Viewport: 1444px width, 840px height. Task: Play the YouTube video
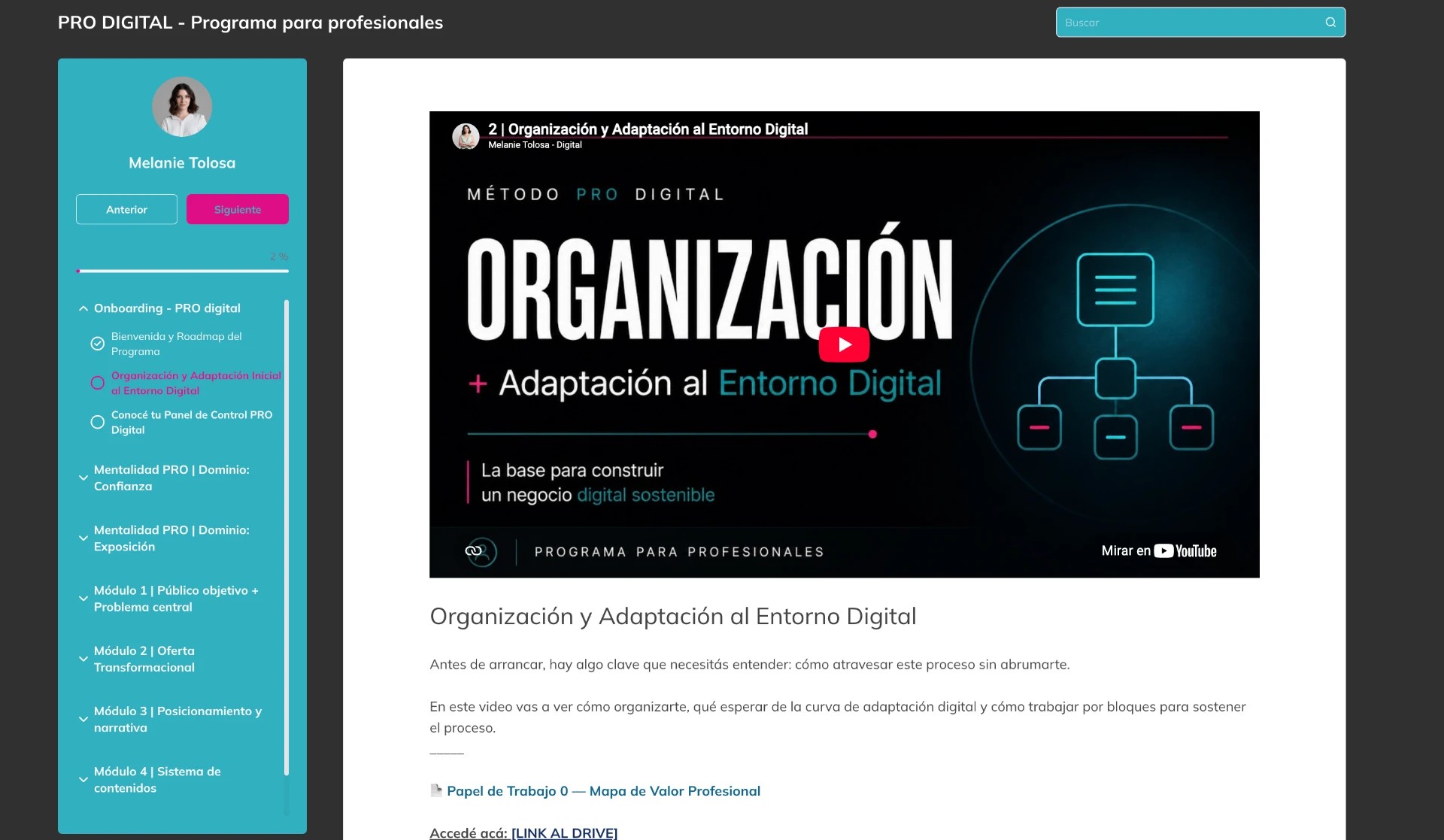coord(844,344)
